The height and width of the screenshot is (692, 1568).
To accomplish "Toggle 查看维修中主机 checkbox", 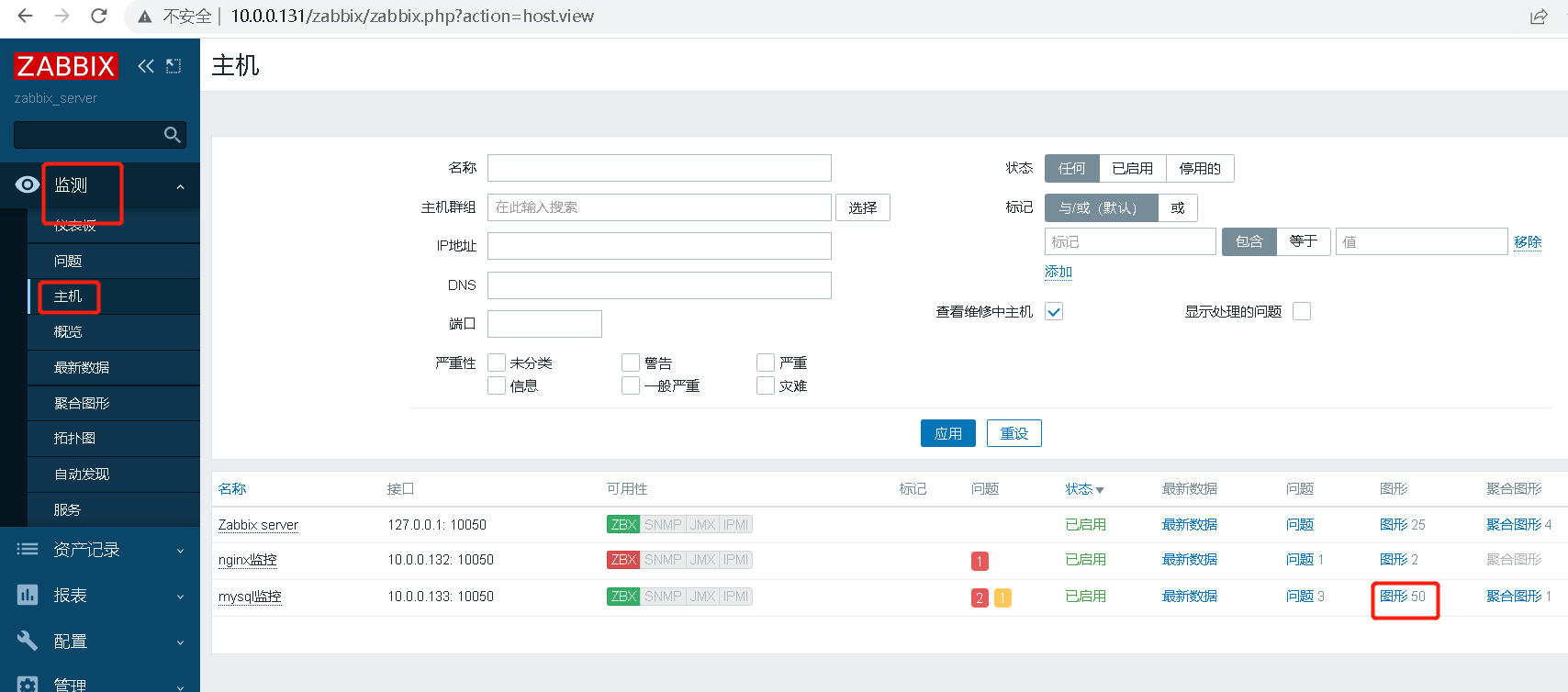I will coord(1054,312).
